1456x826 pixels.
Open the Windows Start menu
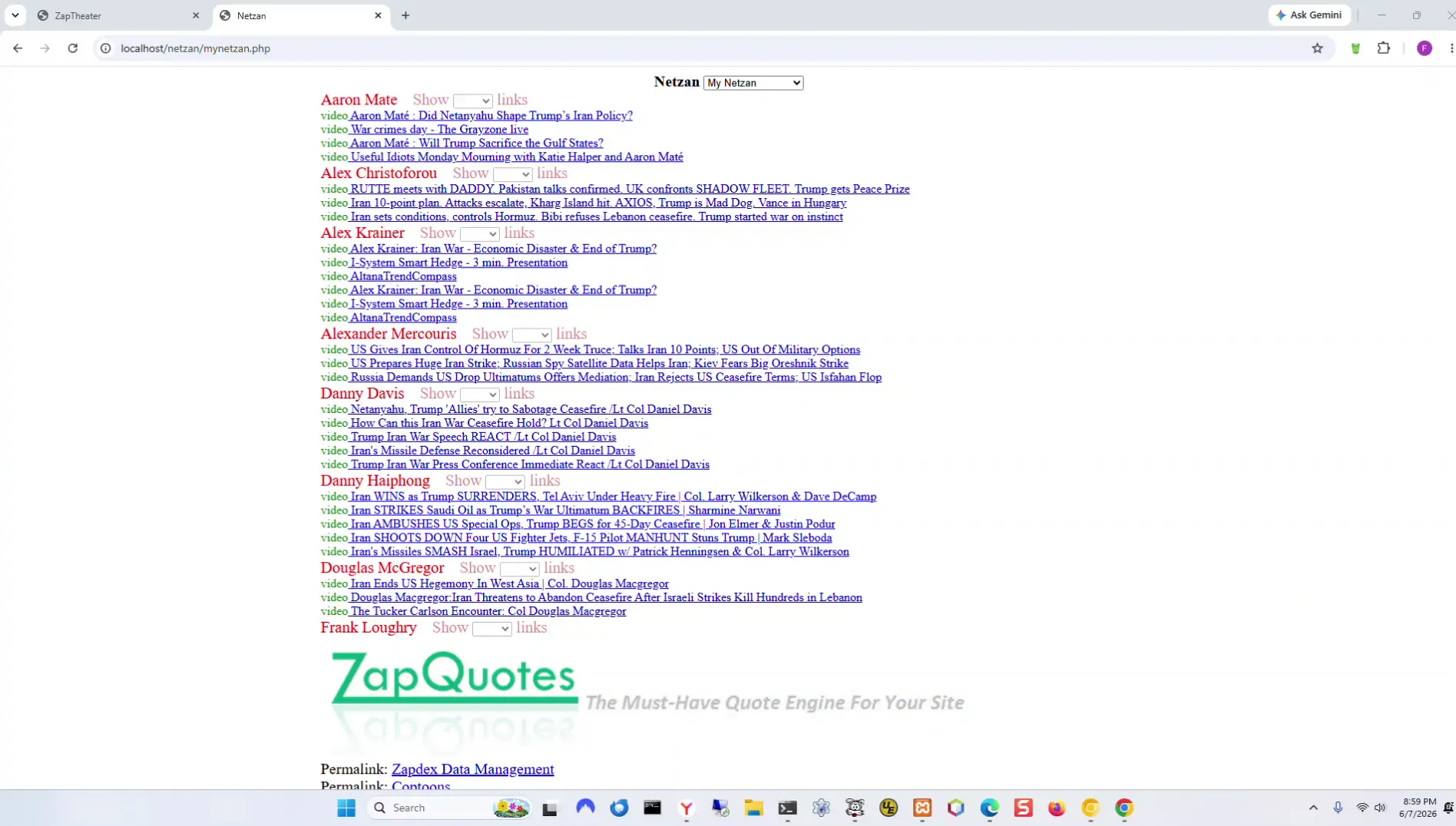[346, 808]
